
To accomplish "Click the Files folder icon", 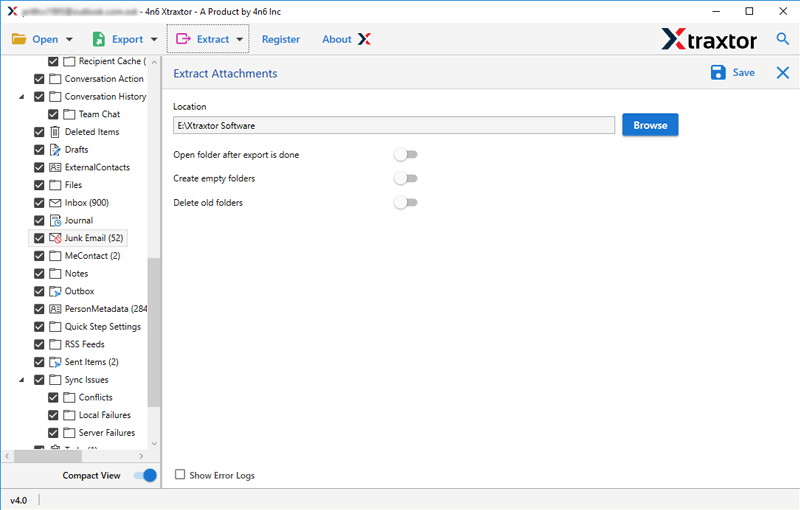I will [x=55, y=185].
